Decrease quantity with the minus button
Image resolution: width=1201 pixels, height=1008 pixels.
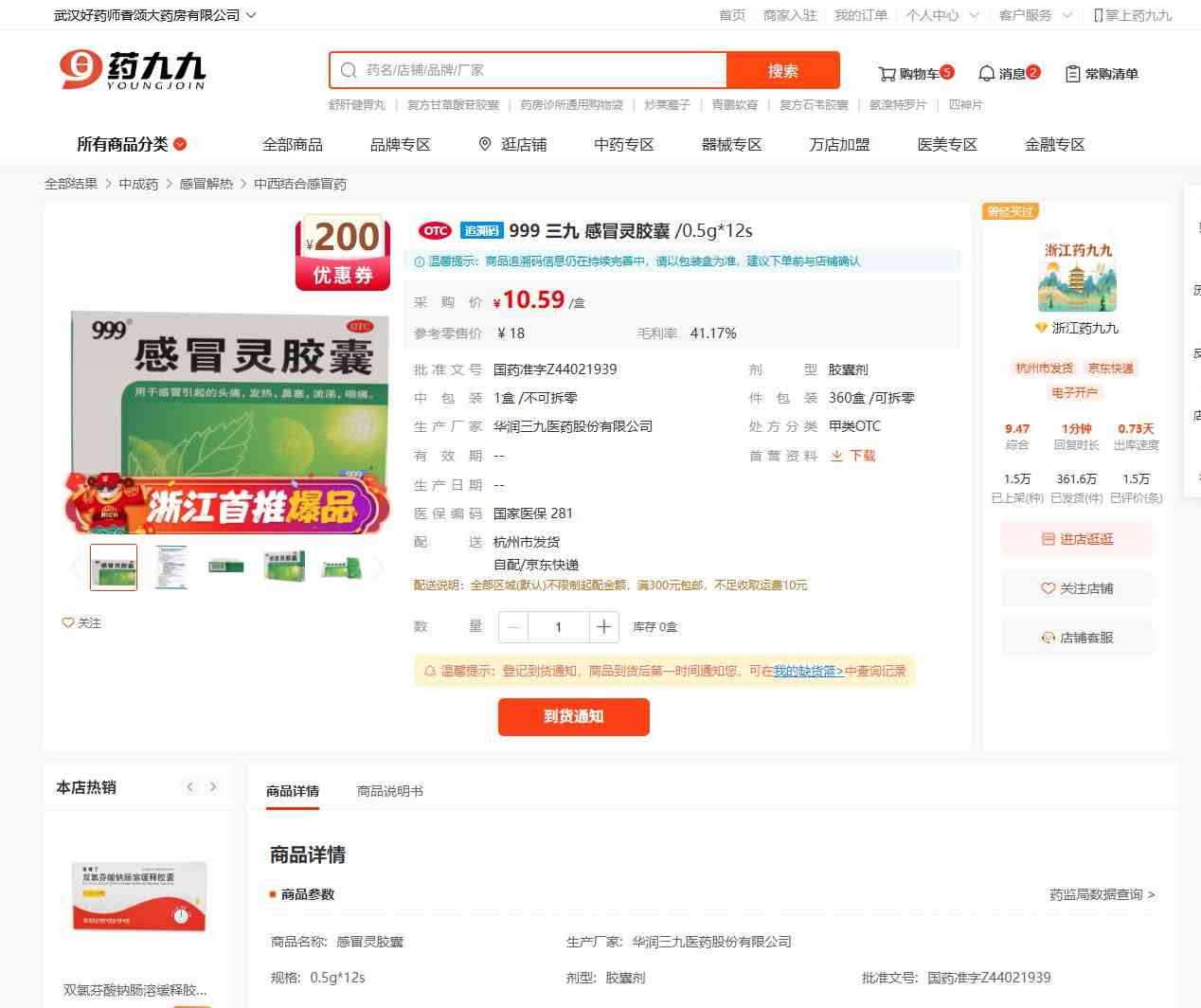tap(513, 627)
